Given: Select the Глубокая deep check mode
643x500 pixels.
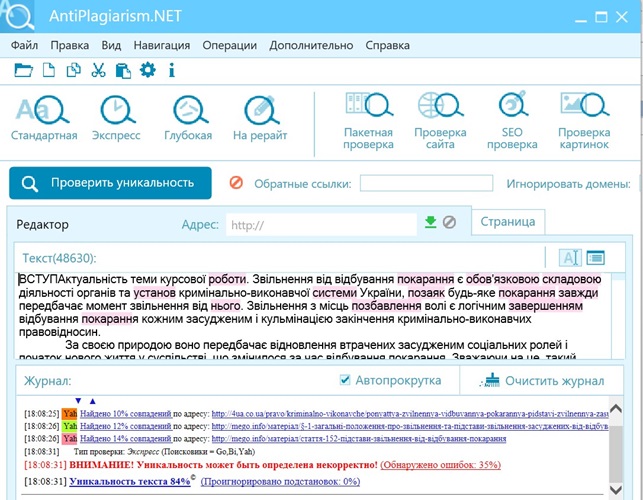Looking at the screenshot, I should [188, 119].
